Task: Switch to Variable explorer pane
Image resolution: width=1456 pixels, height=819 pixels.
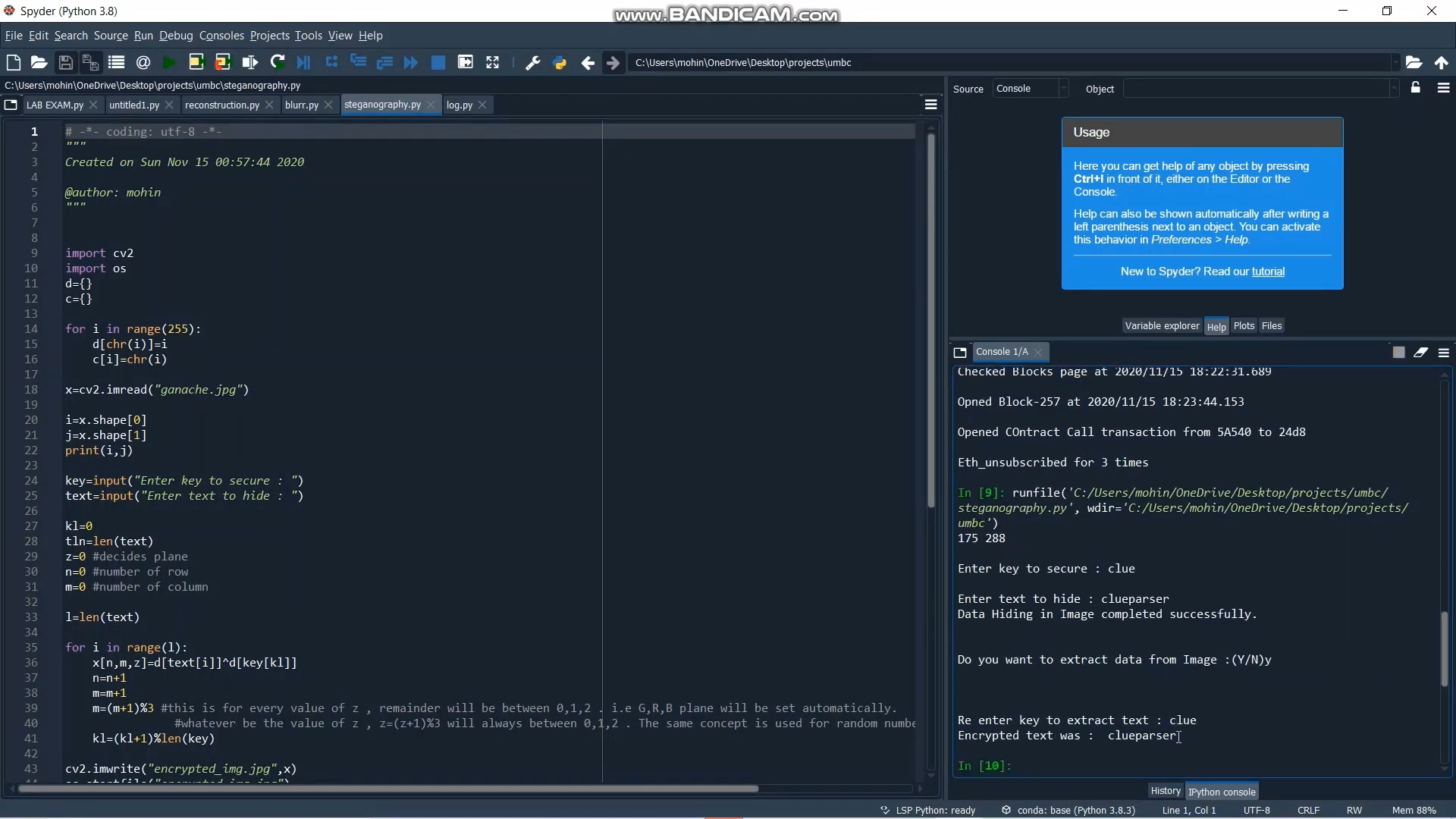Action: (1162, 326)
